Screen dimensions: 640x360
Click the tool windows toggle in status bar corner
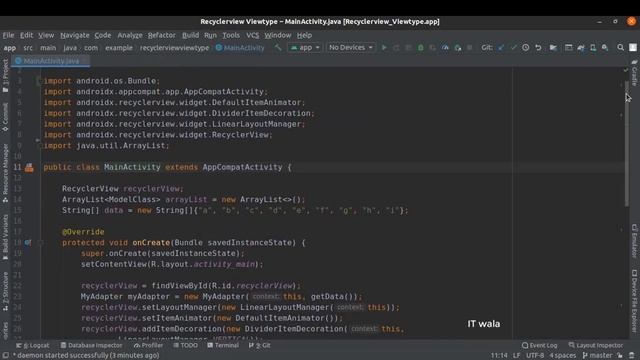click(6, 356)
